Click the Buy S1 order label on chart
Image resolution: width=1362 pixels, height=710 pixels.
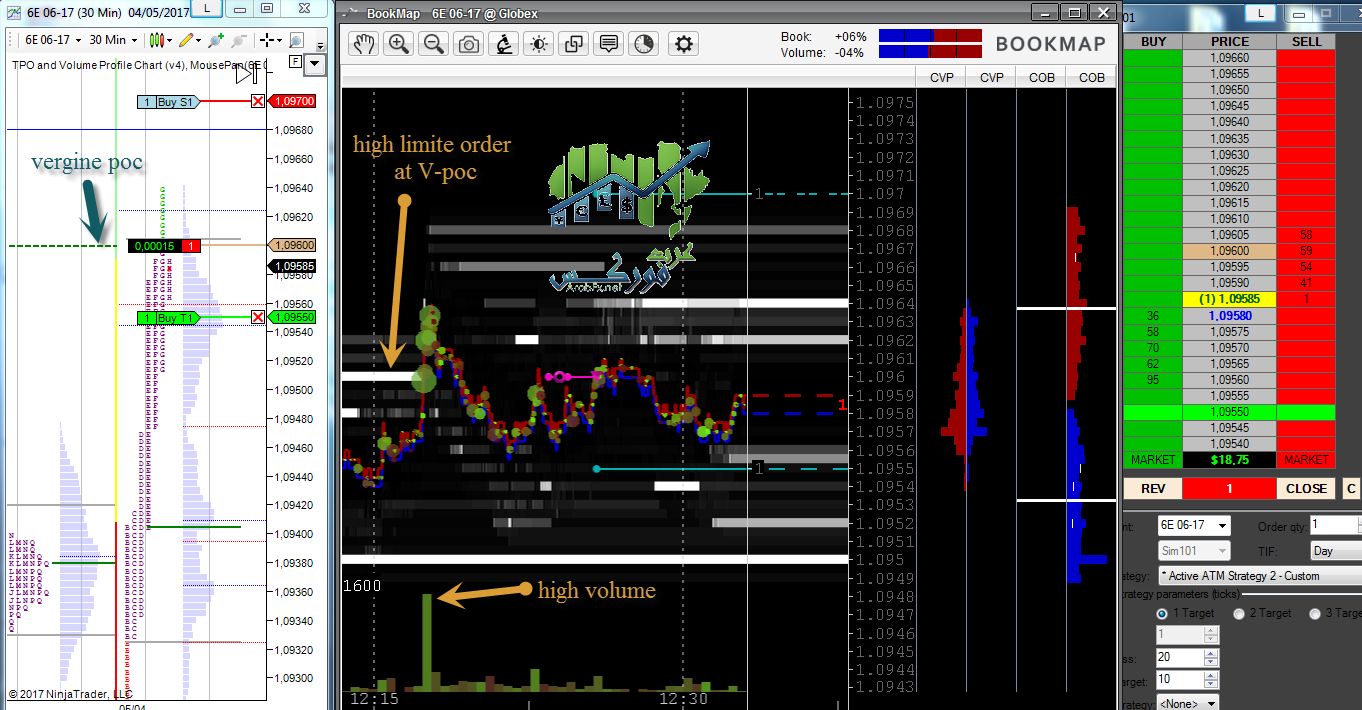[169, 102]
